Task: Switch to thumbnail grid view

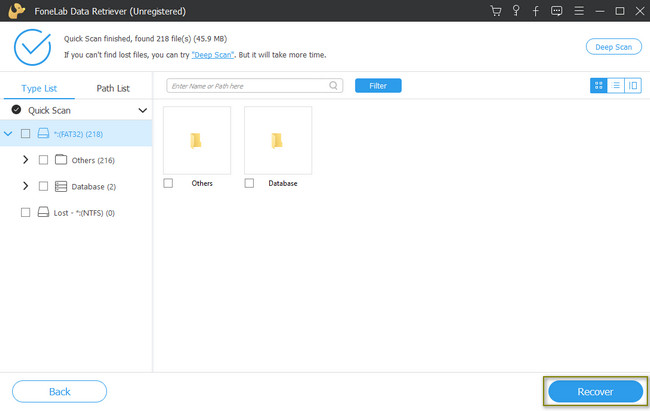Action: [598, 85]
